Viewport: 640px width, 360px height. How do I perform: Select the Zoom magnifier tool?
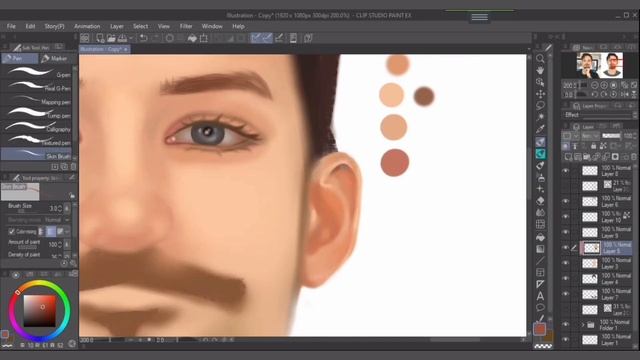click(x=540, y=58)
